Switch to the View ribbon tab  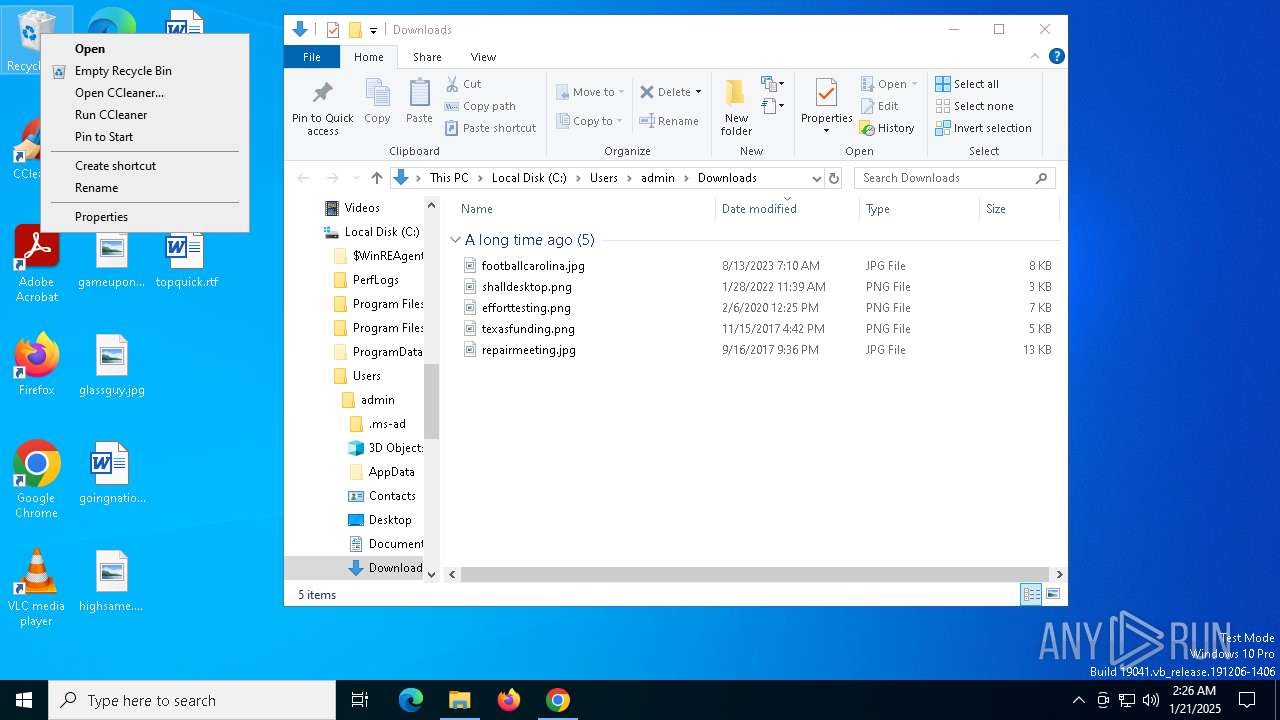(483, 57)
